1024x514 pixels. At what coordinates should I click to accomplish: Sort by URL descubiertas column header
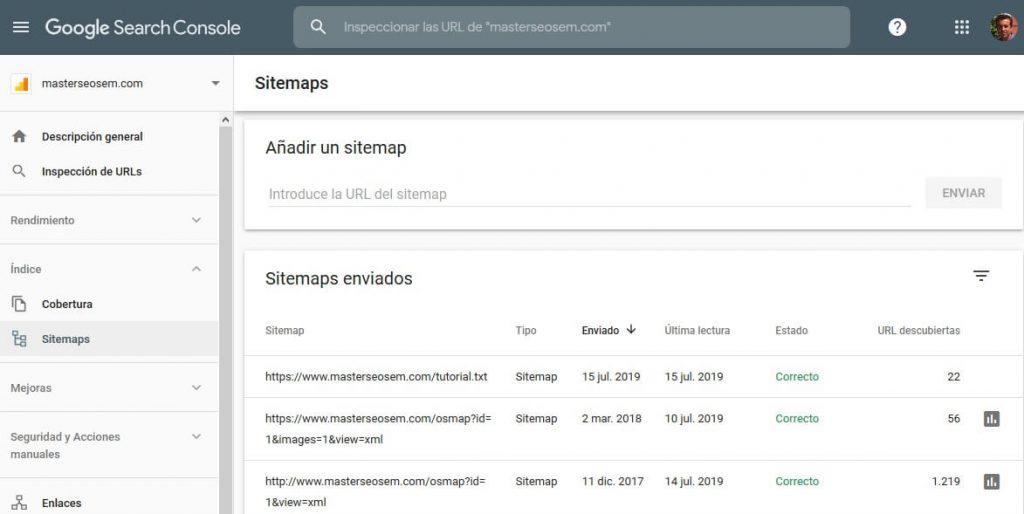918,330
